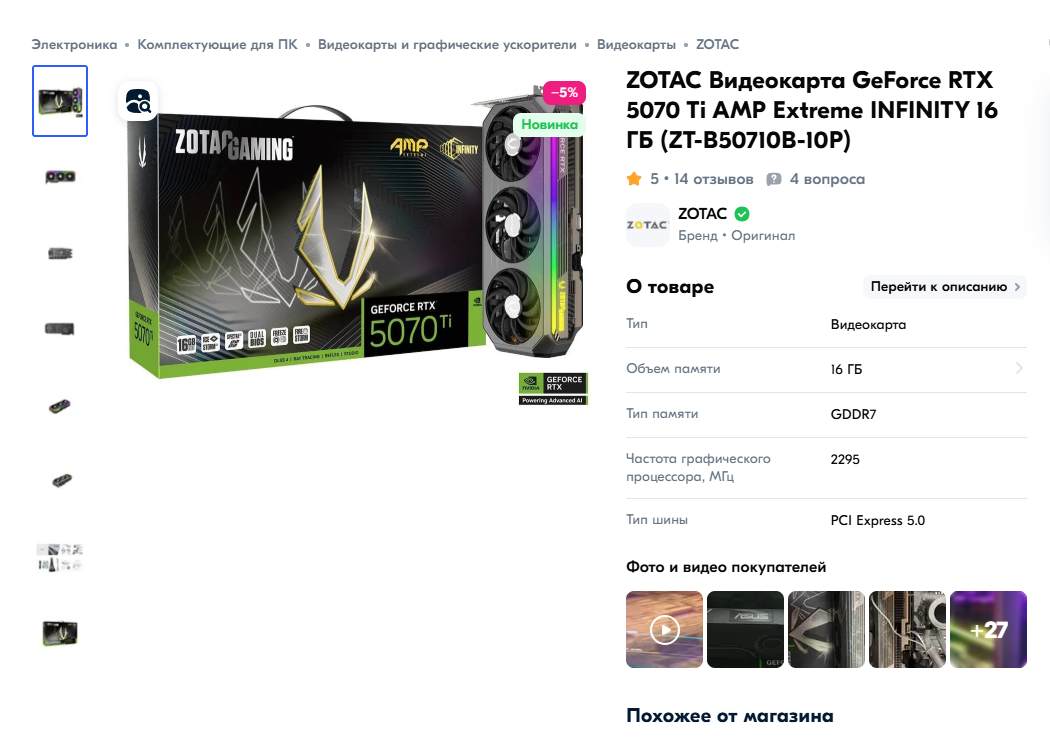Click the questions speech bubble icon
This screenshot has height=741, width=1050.
coord(773,179)
